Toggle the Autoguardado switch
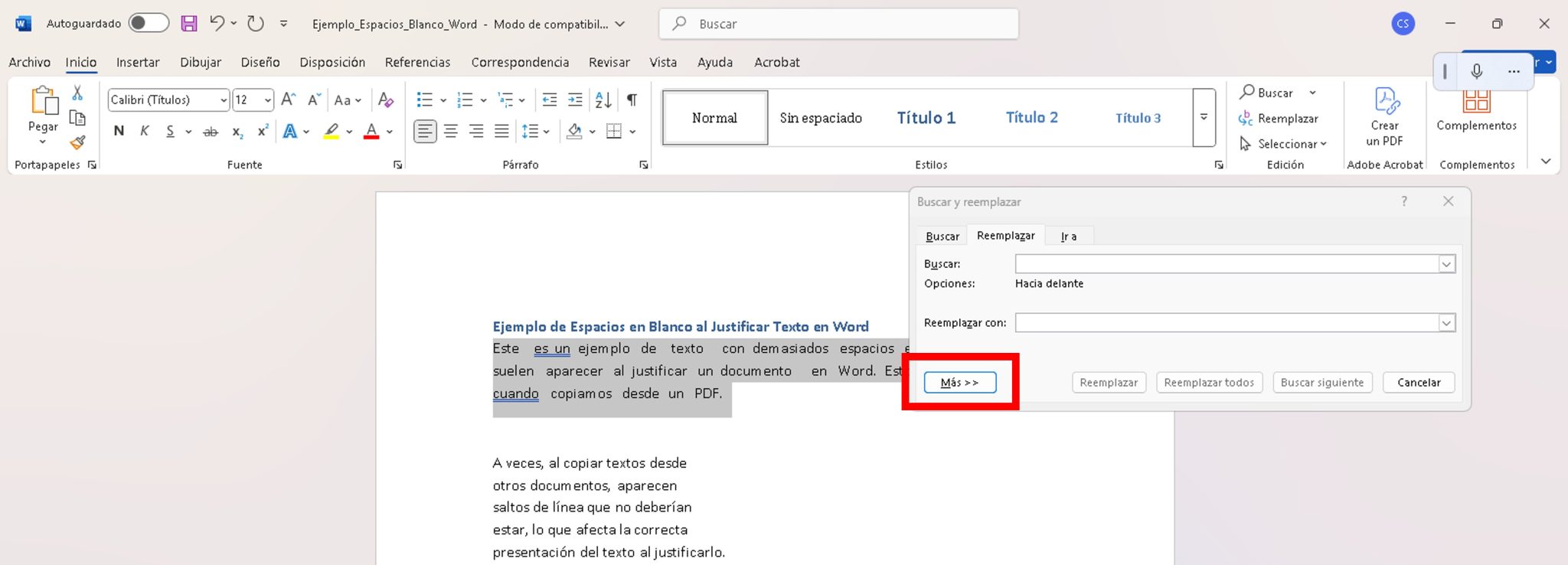This screenshot has width=1568, height=565. click(149, 23)
